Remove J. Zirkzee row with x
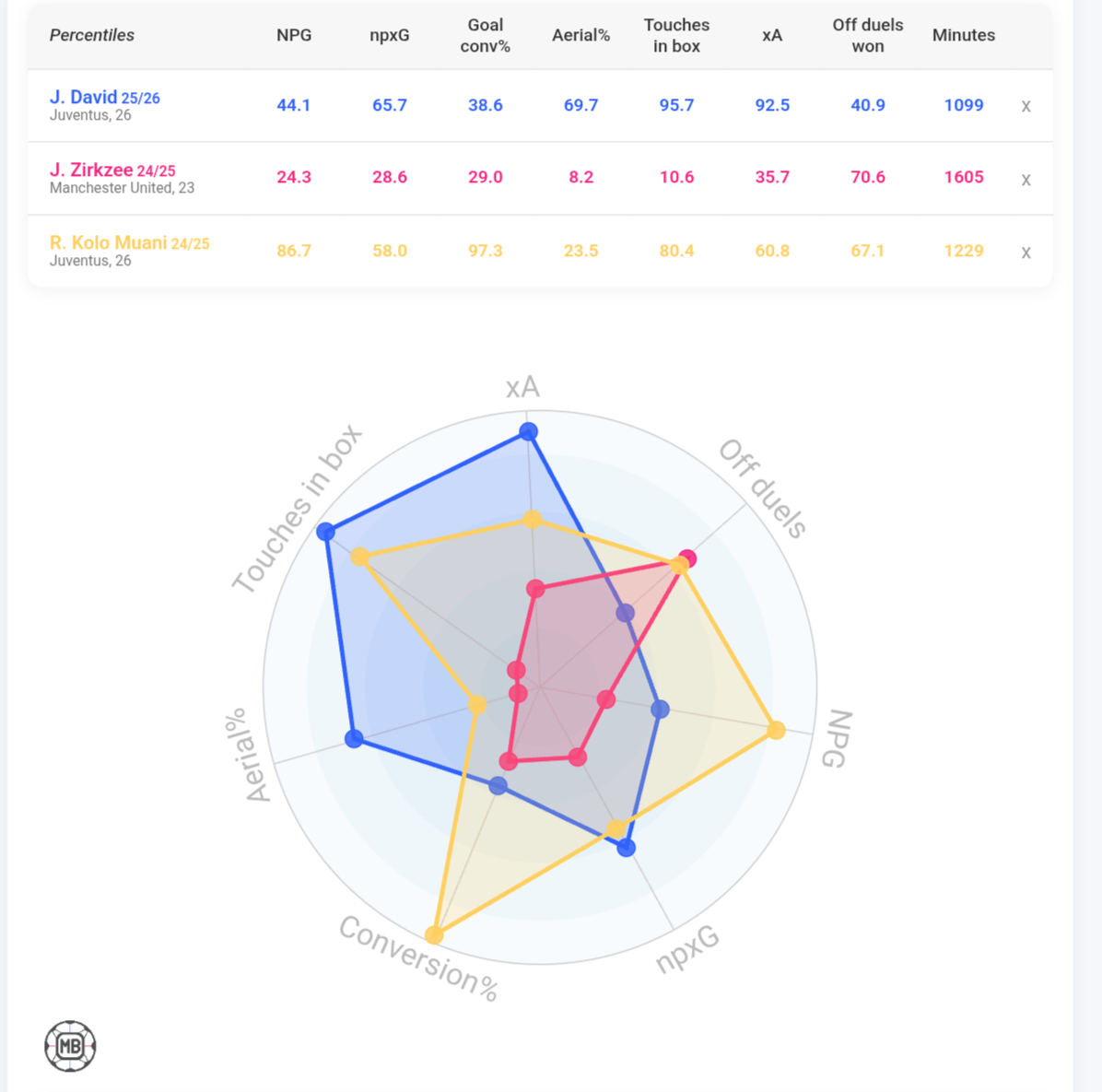Screen dimensions: 1102x1092 point(1026,179)
